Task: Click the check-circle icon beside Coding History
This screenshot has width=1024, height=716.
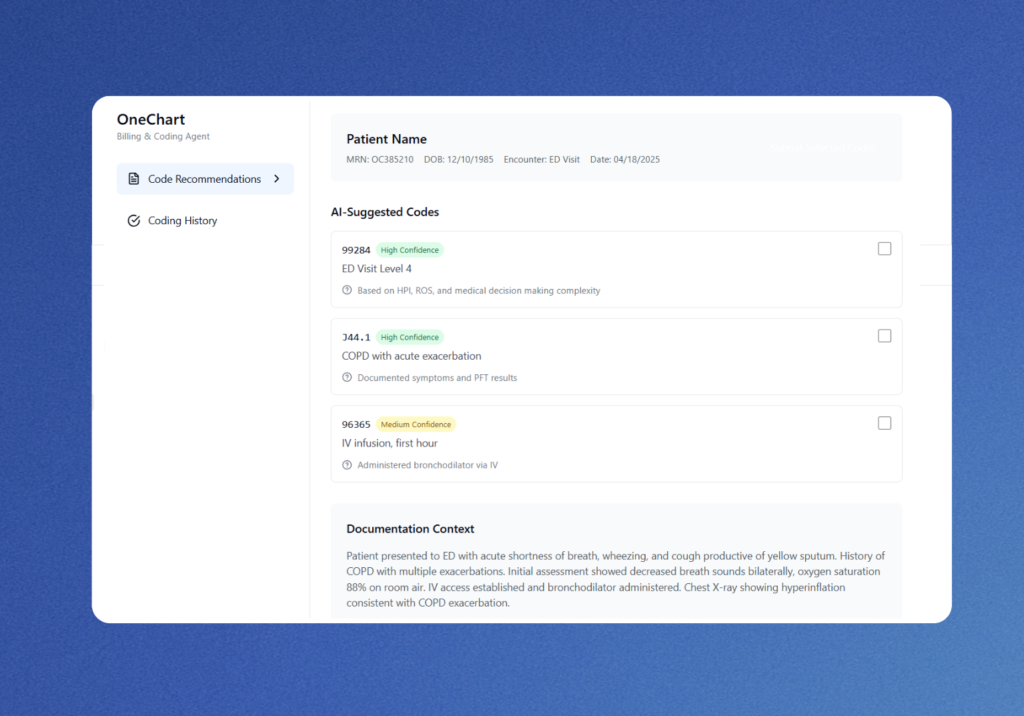Action: 133,220
